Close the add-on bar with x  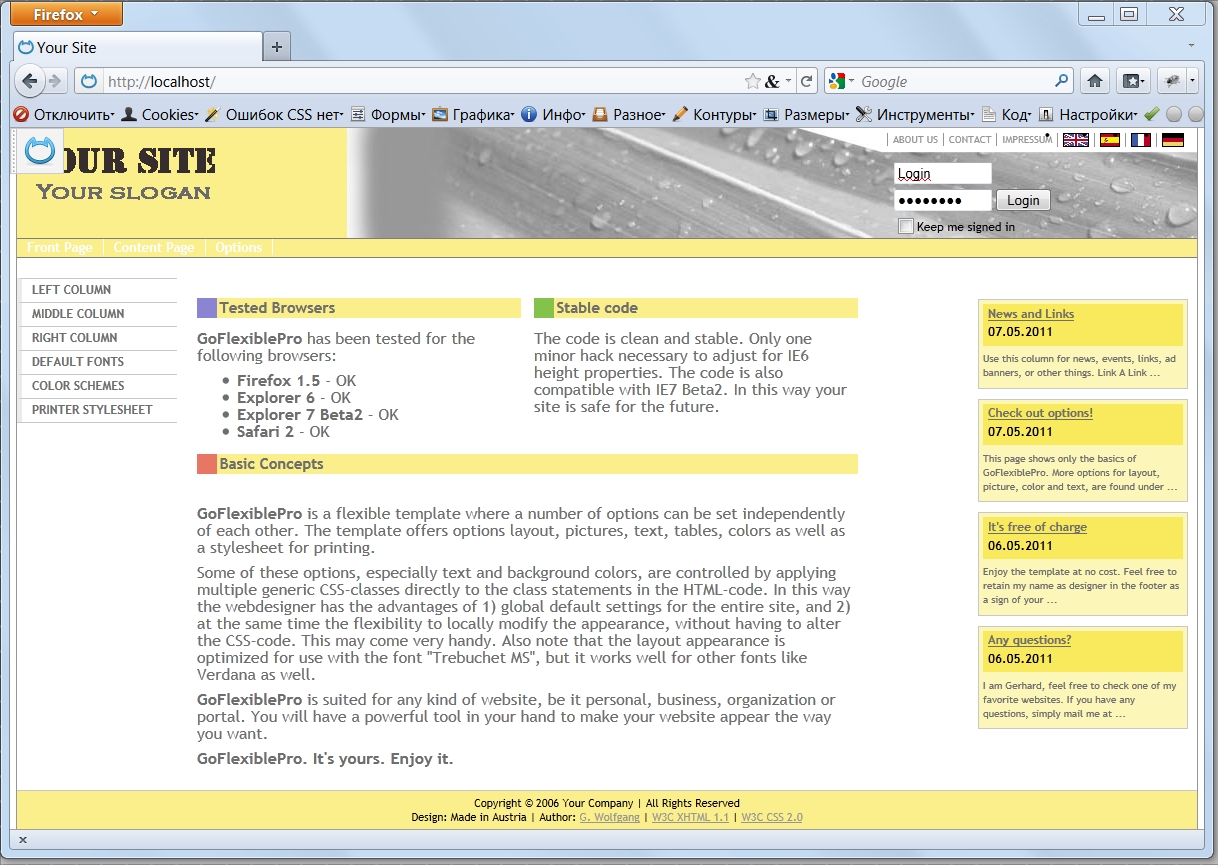pos(23,840)
